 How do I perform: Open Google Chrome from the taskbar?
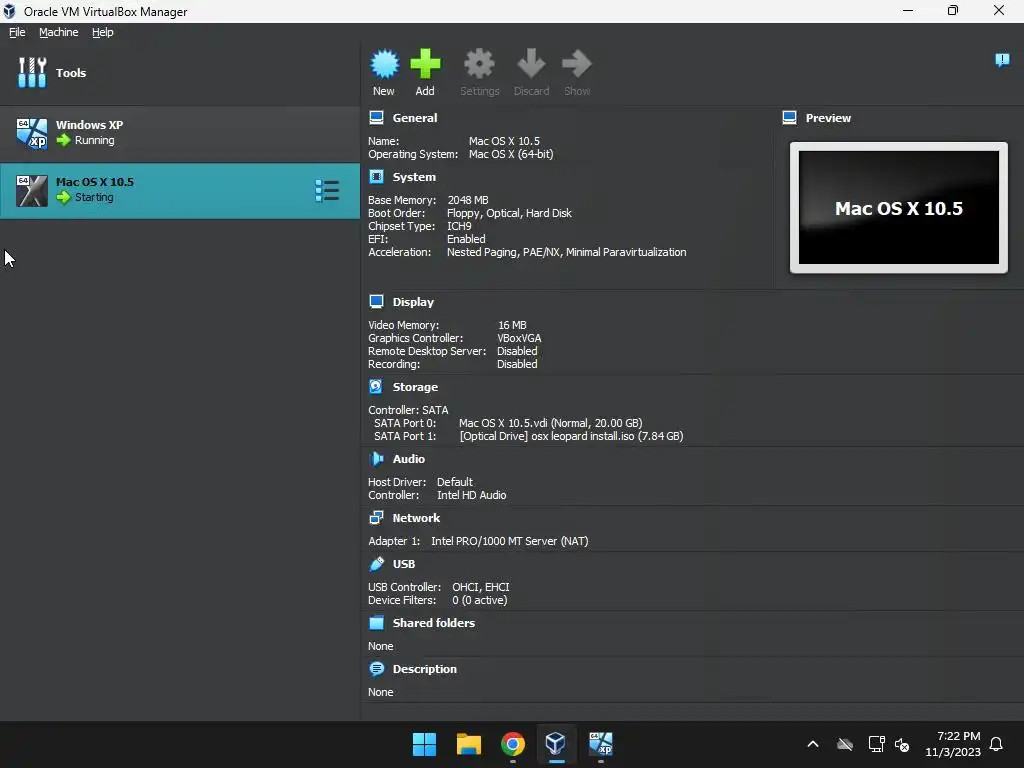click(513, 744)
